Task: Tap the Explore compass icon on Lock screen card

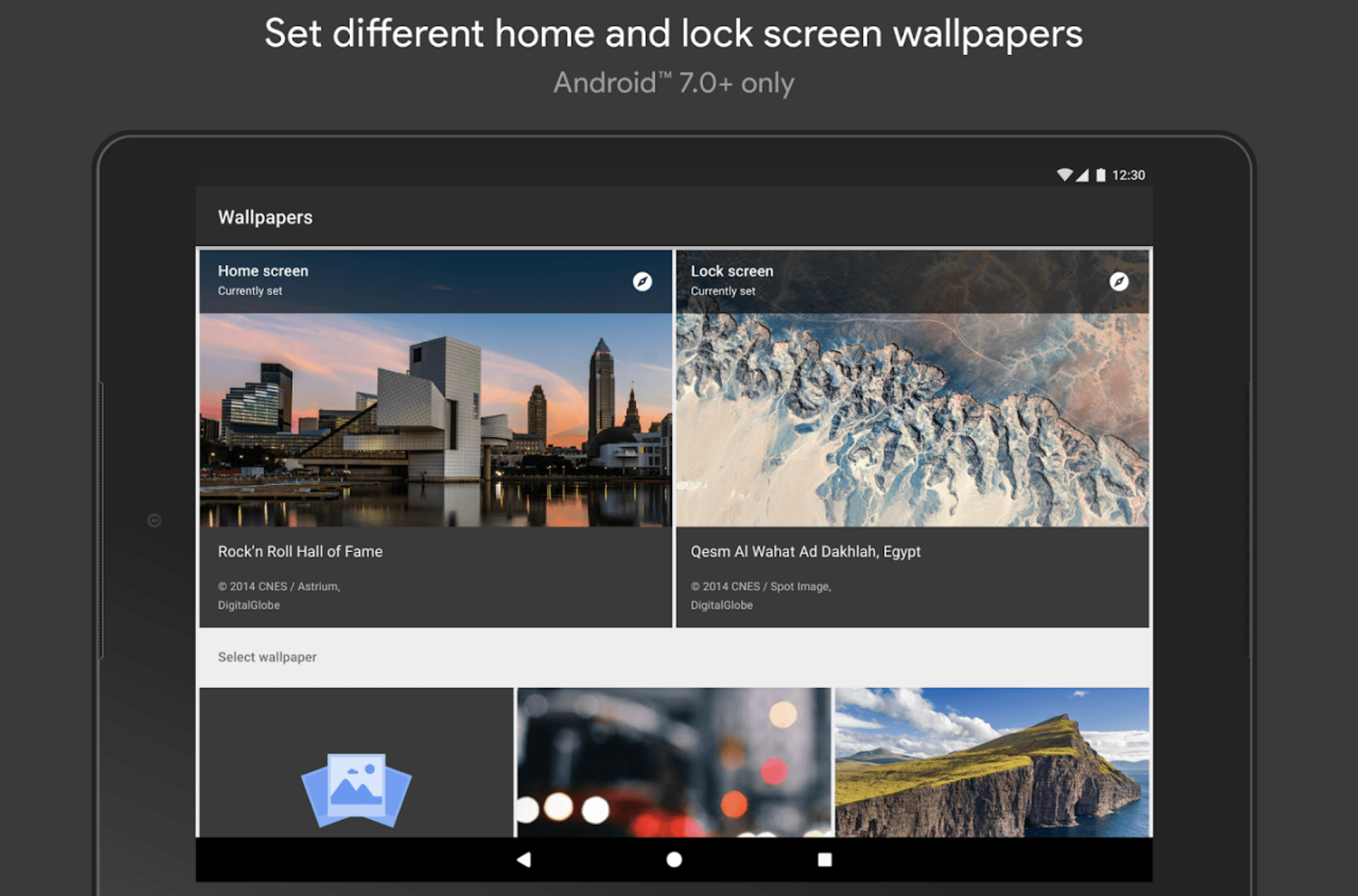Action: click(1119, 281)
